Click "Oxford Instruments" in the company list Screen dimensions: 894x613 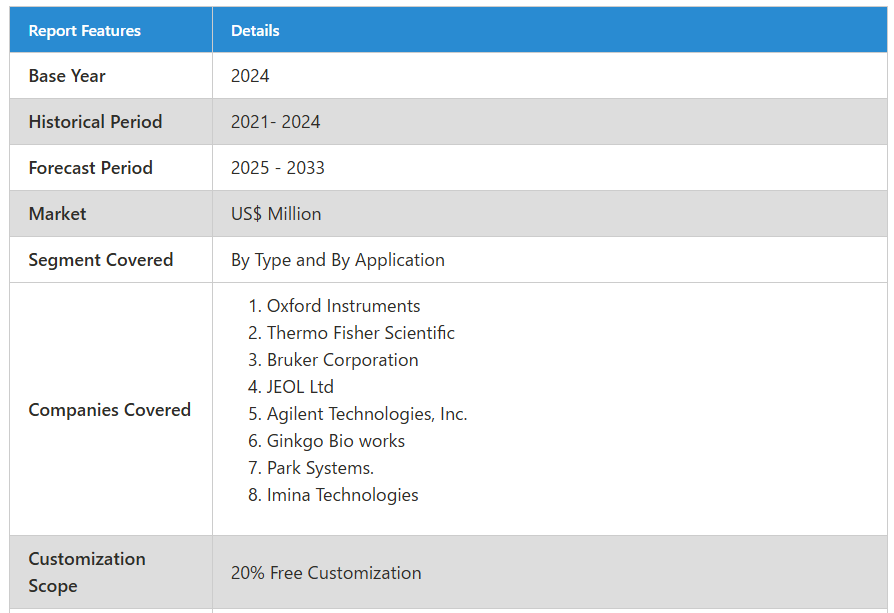click(x=343, y=306)
